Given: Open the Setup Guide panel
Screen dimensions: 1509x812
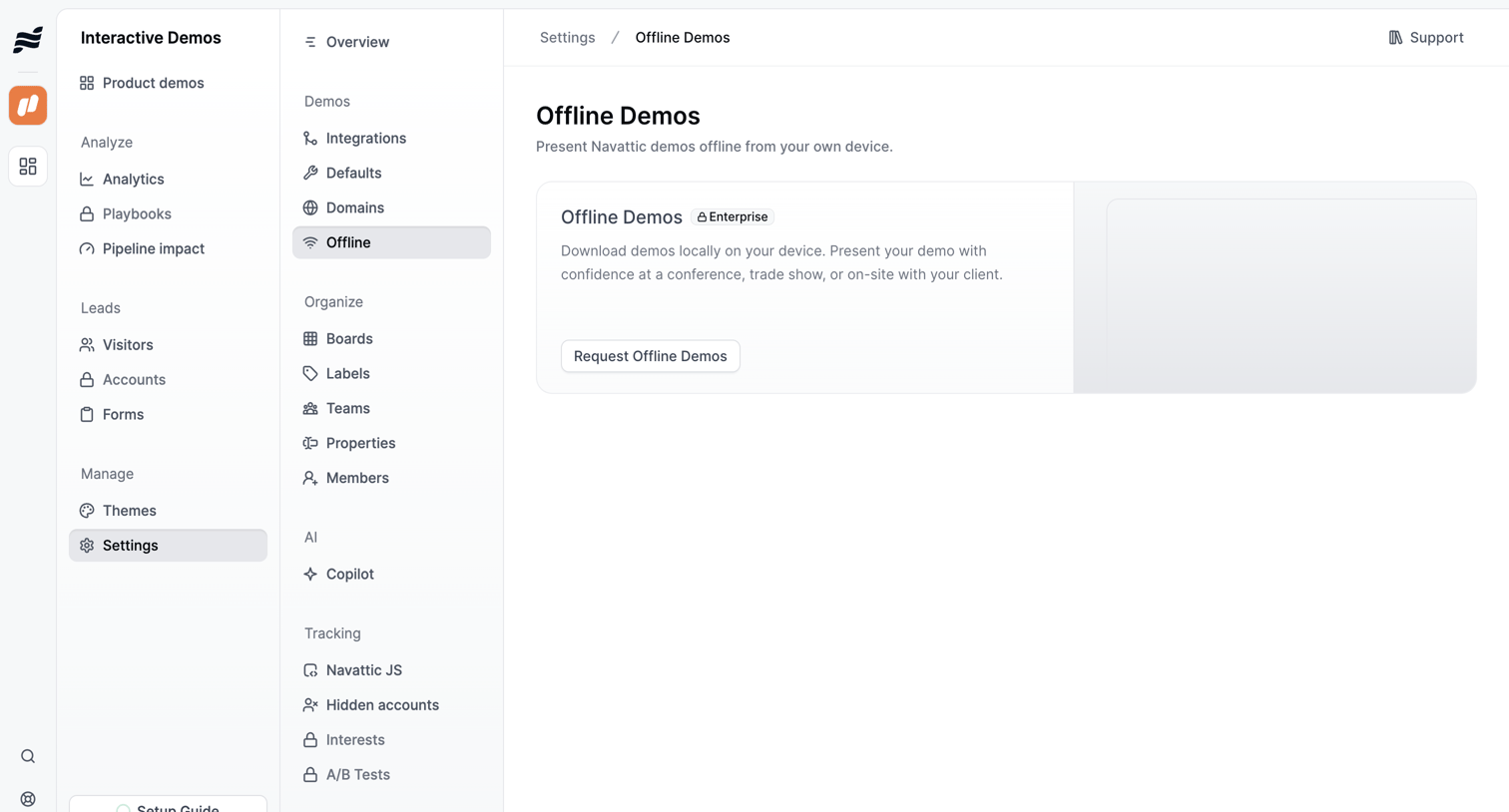Looking at the screenshot, I should 168,804.
